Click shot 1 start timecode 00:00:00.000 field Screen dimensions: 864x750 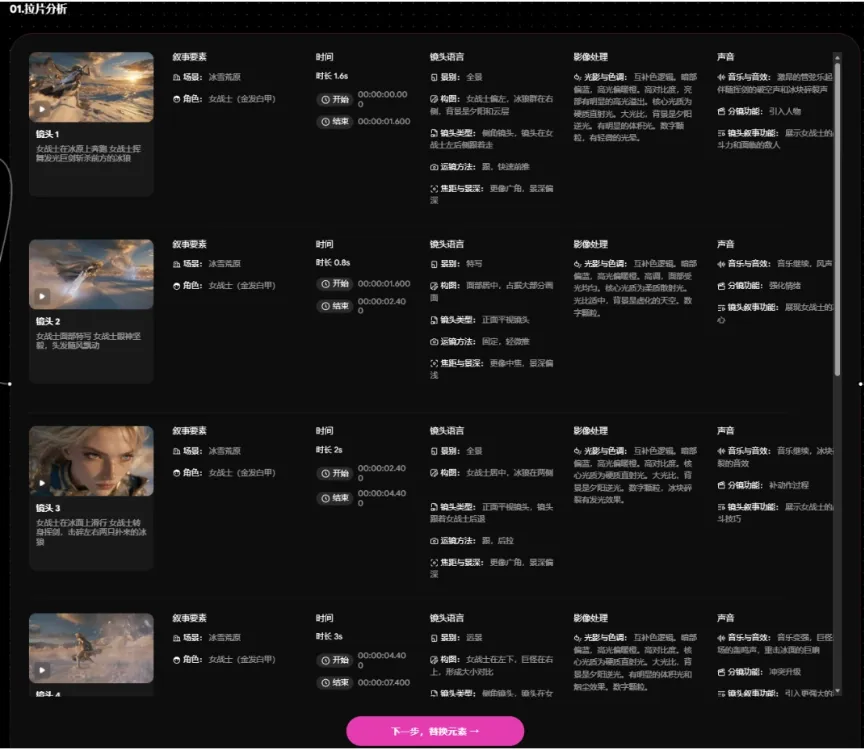[x=382, y=99]
